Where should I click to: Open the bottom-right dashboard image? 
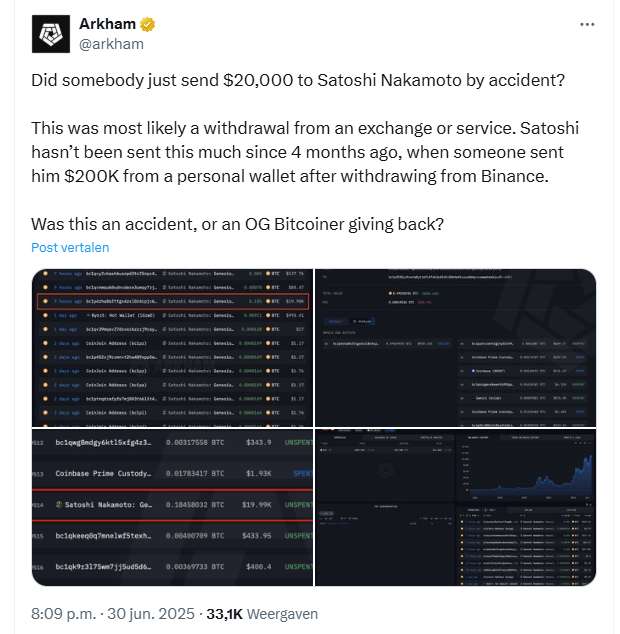point(456,507)
